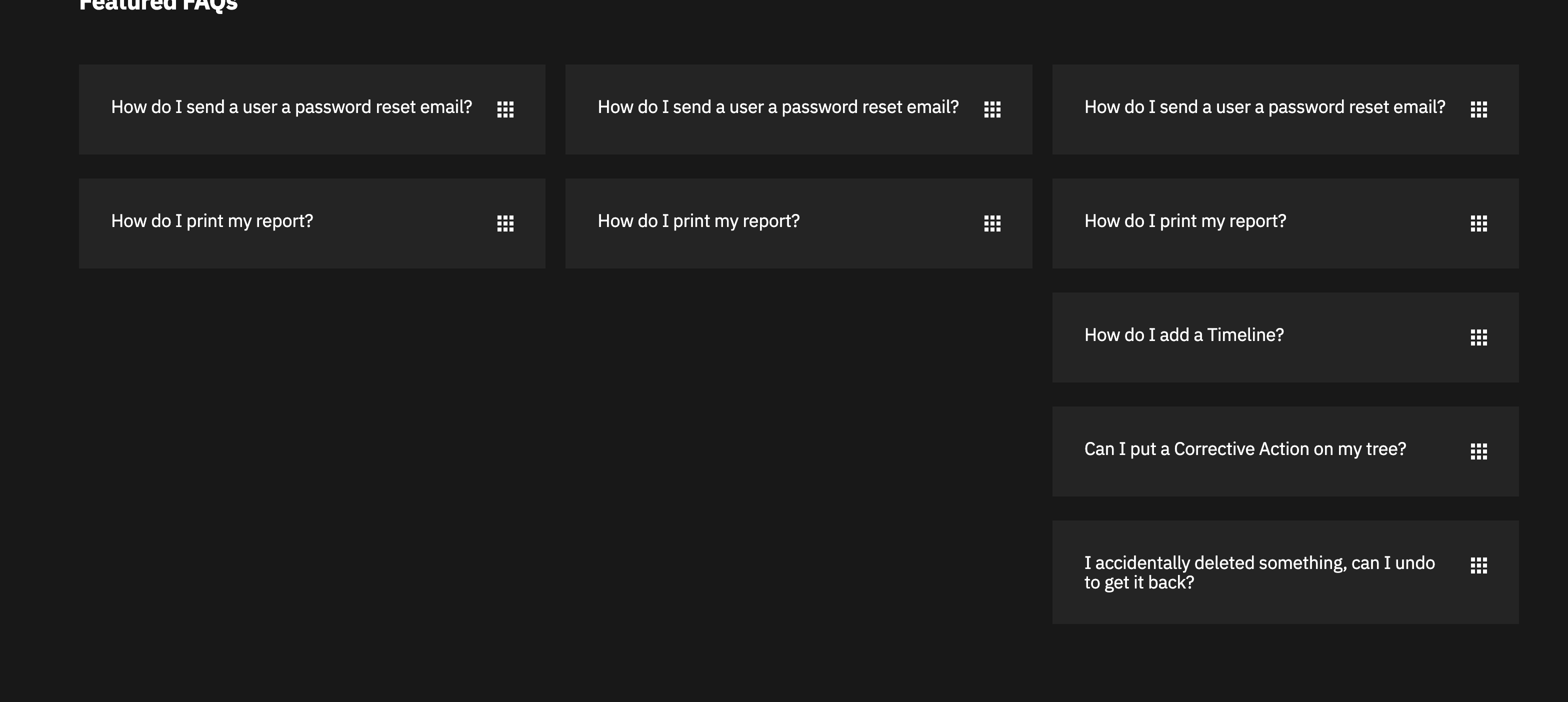Open right column 'How do I print my report?'
The image size is (1568, 702).
tap(1185, 221)
